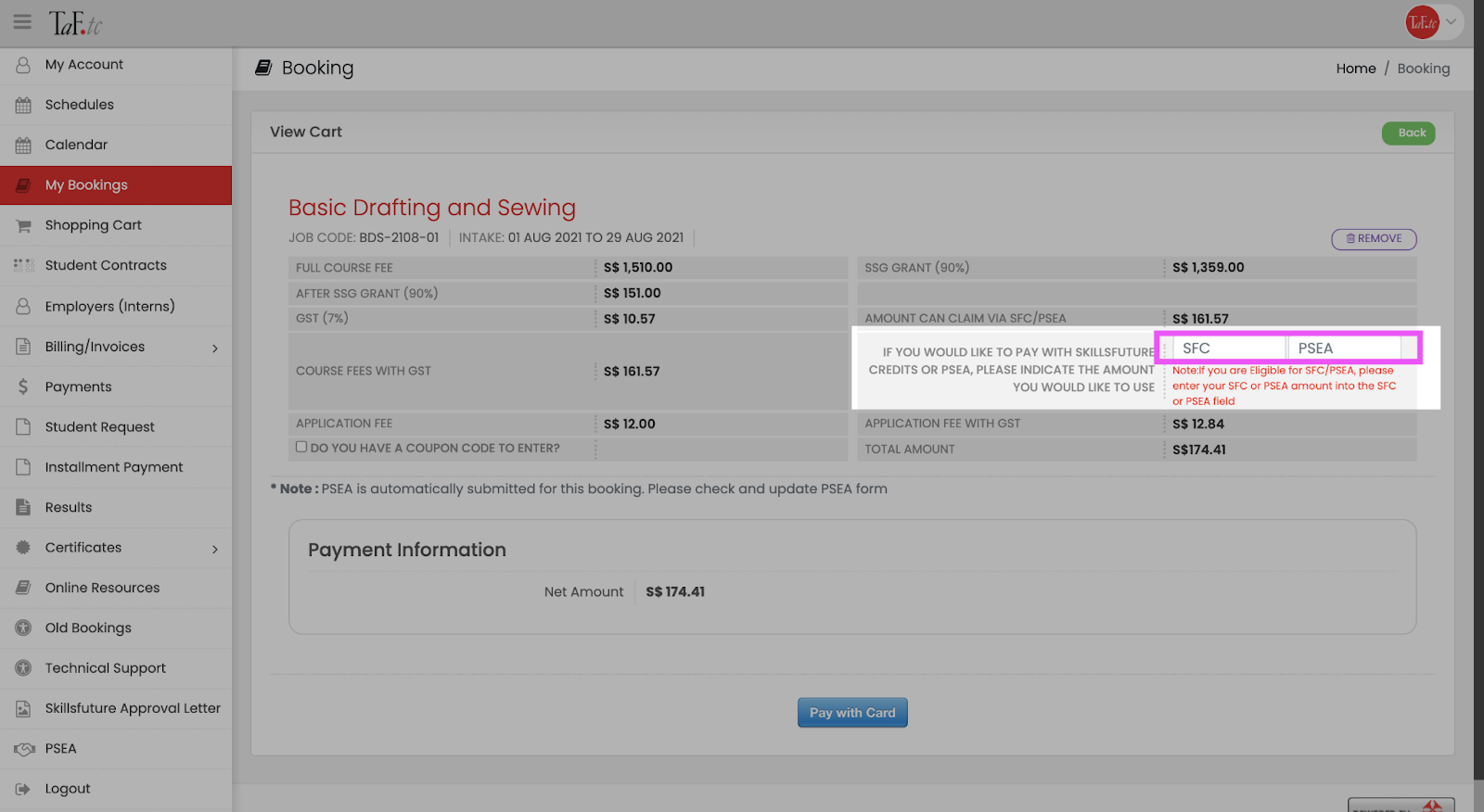Open the user avatar profile menu
Screen dimensions: 1484x812
(1422, 22)
